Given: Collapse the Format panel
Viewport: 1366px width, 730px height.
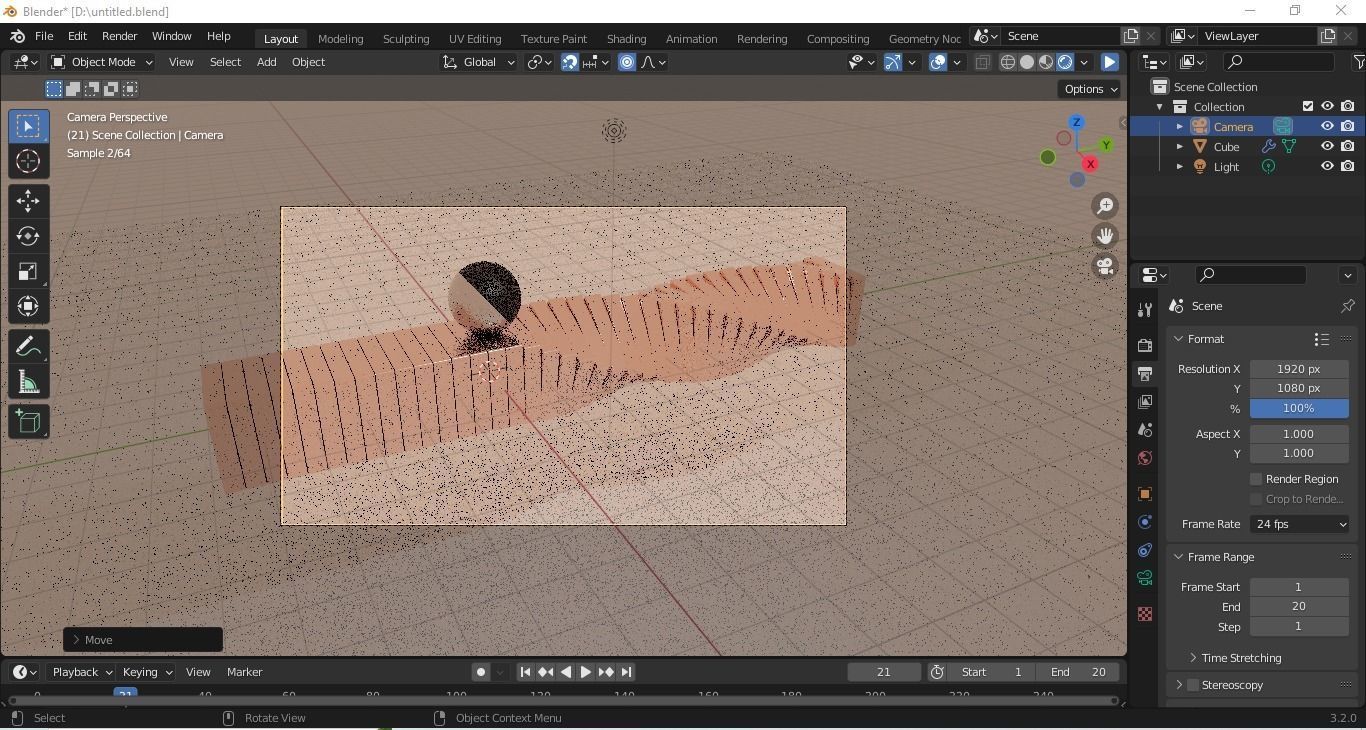Looking at the screenshot, I should pyautogui.click(x=1179, y=339).
